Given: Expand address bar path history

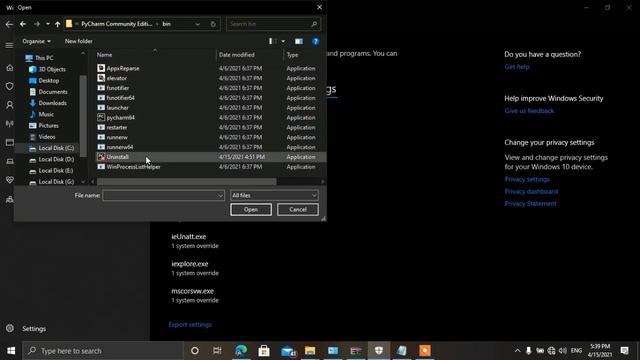Looking at the screenshot, I should click(x=198, y=24).
